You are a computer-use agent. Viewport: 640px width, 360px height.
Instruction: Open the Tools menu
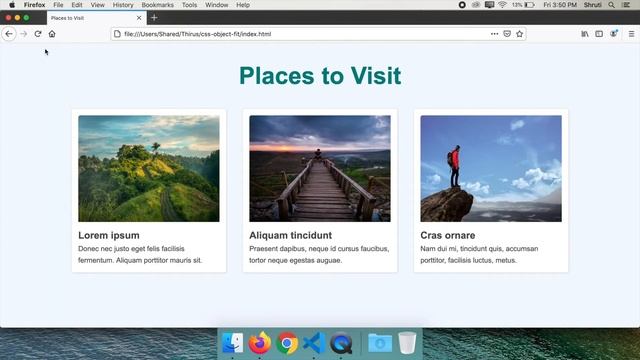(189, 5)
